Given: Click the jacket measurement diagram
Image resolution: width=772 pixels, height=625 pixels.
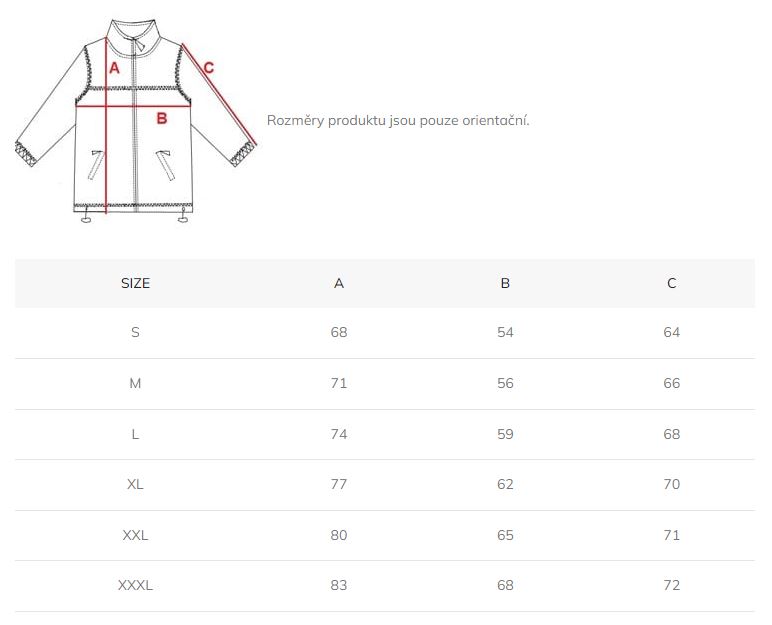Looking at the screenshot, I should (136, 121).
